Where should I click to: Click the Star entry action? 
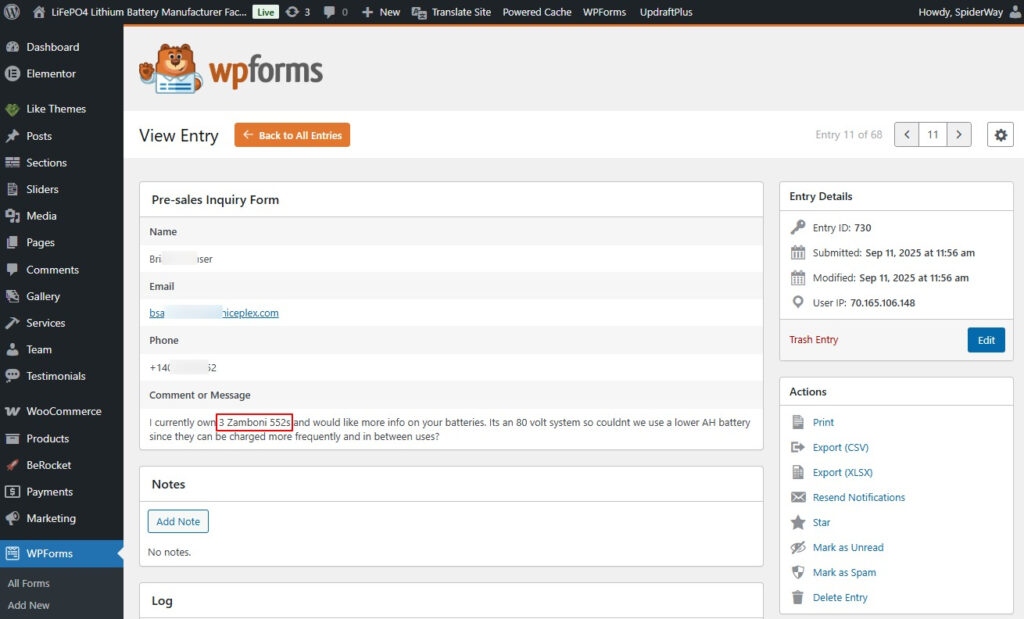coord(821,522)
